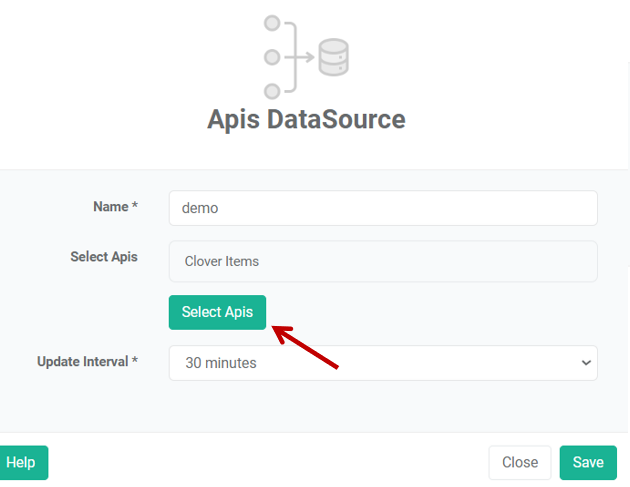Open the Update Interval dropdown
This screenshot has width=630, height=487.
coord(383,363)
